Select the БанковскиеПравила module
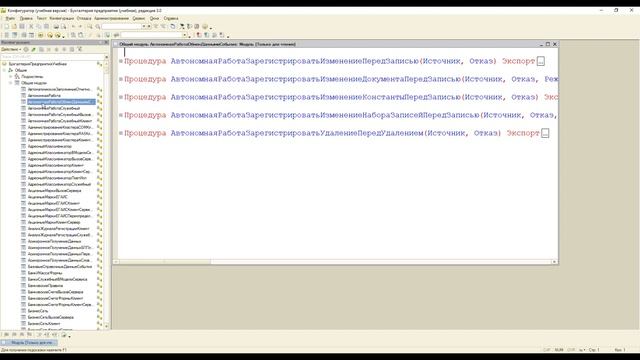The image size is (640, 360). point(45,285)
